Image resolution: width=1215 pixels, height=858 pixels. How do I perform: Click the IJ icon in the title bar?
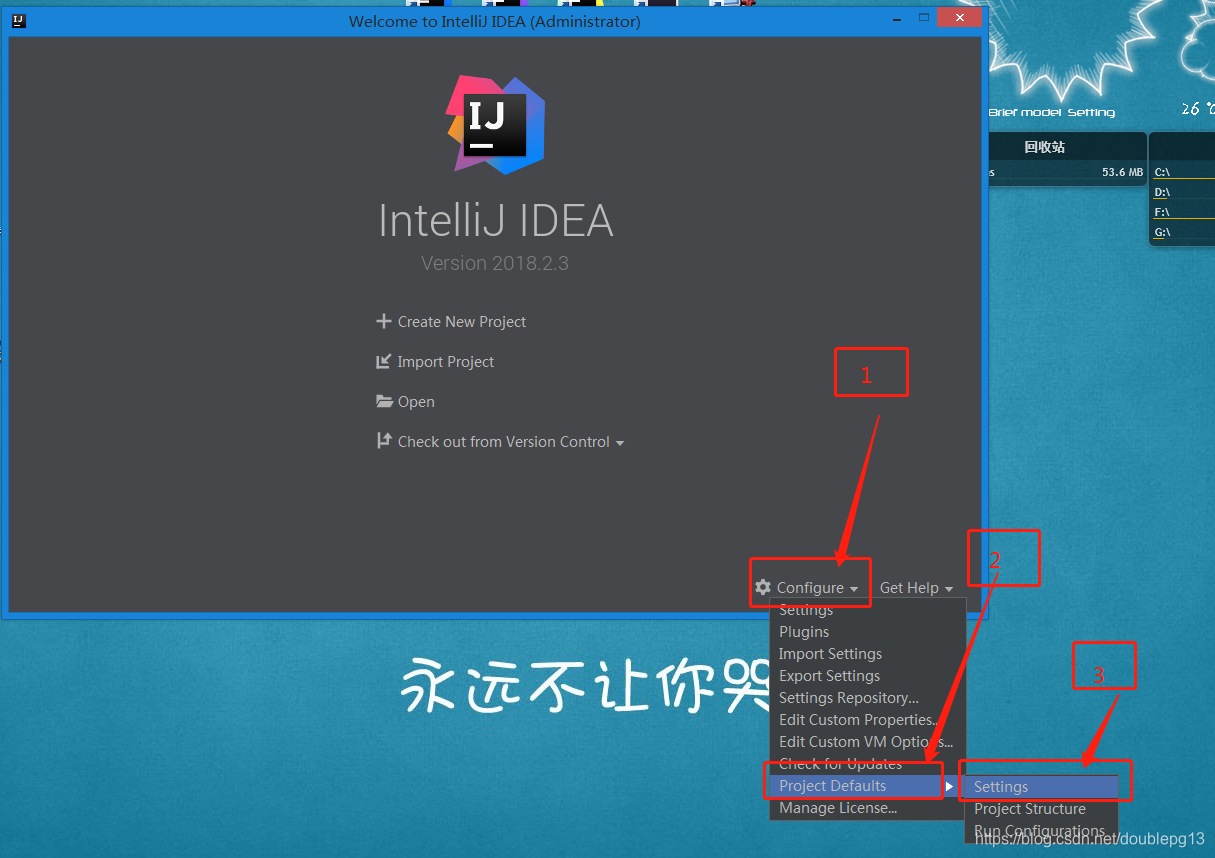18,20
